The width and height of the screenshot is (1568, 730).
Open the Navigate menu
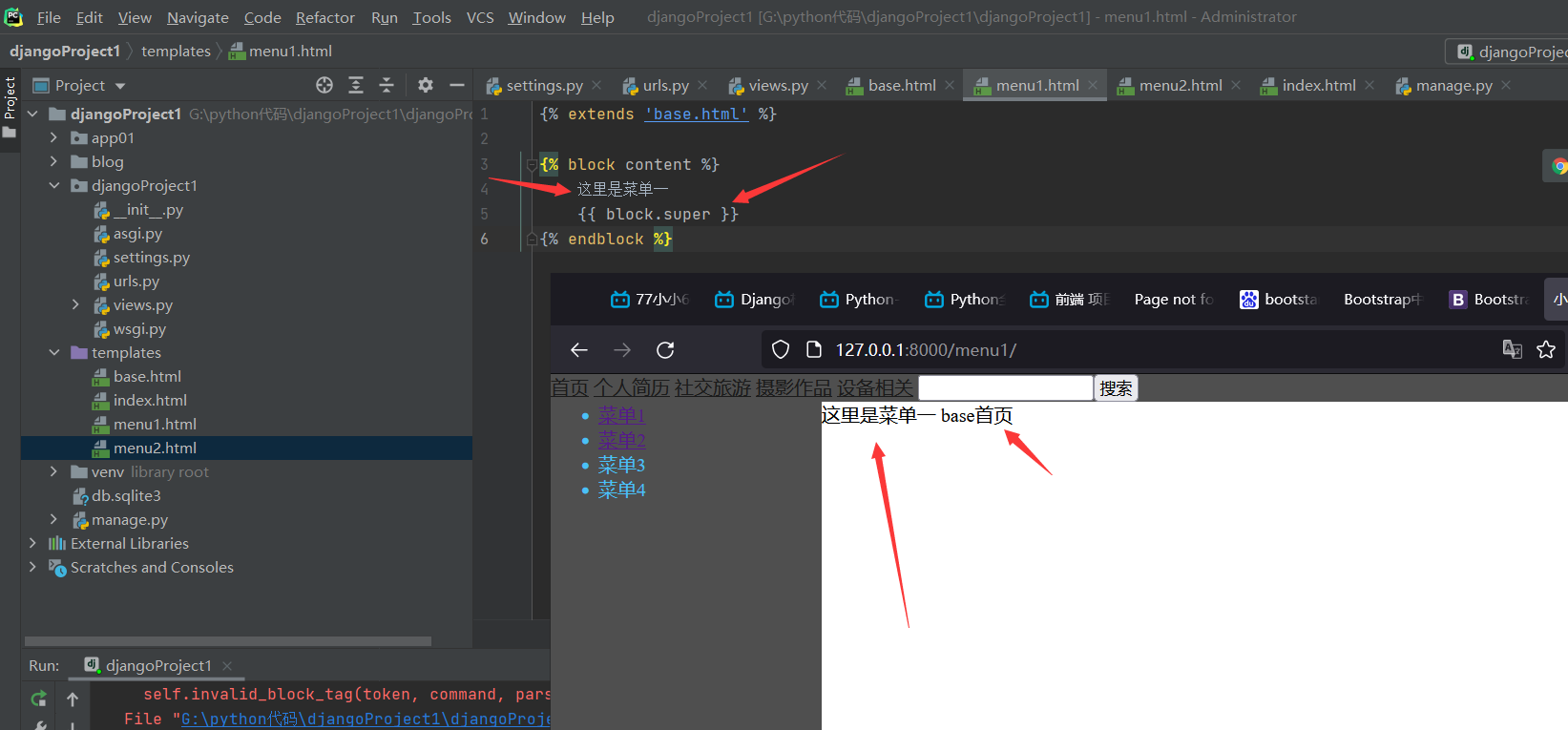click(198, 17)
